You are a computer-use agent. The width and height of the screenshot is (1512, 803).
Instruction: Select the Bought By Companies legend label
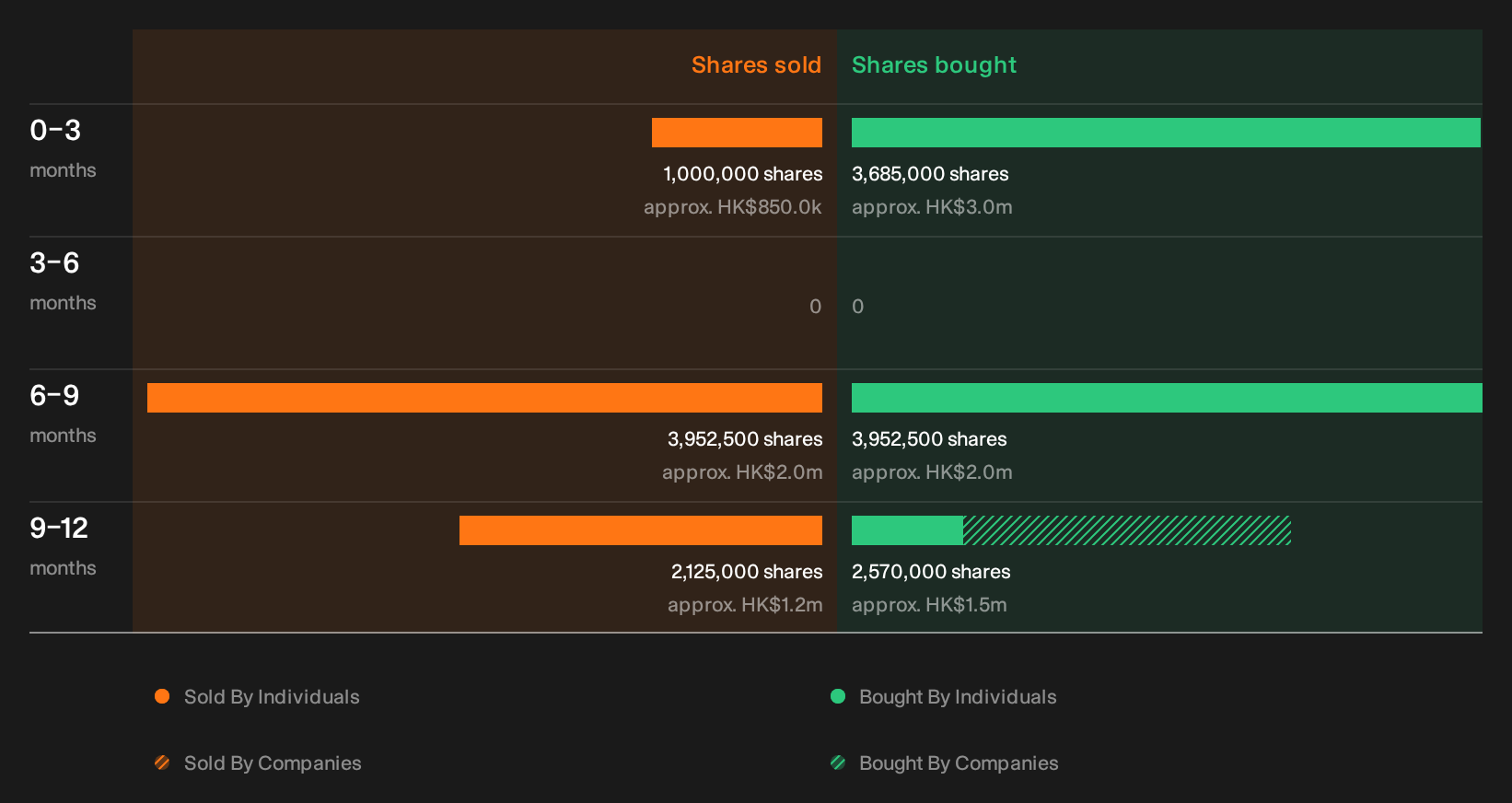coord(959,763)
